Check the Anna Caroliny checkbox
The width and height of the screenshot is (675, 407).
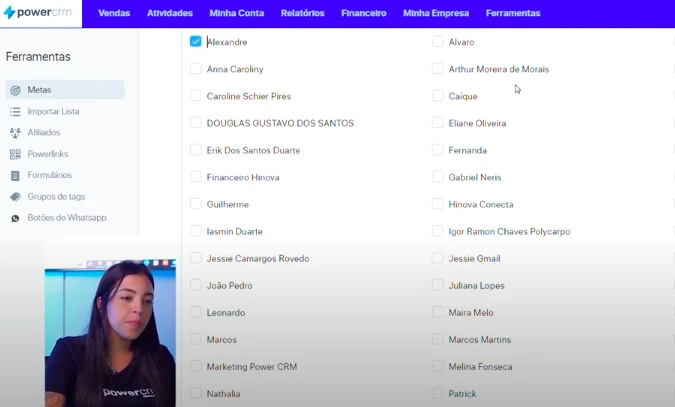(x=195, y=68)
